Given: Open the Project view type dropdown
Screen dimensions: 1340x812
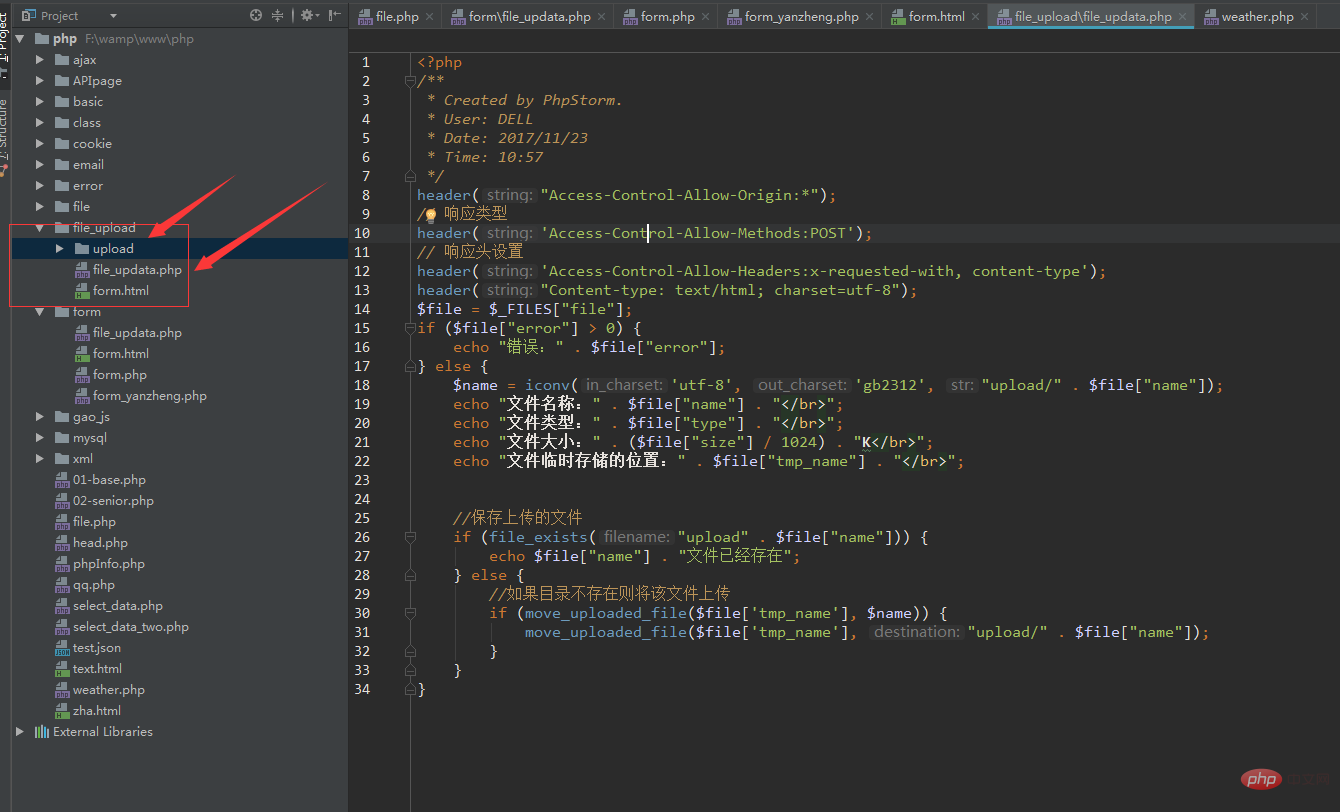Looking at the screenshot, I should point(113,16).
